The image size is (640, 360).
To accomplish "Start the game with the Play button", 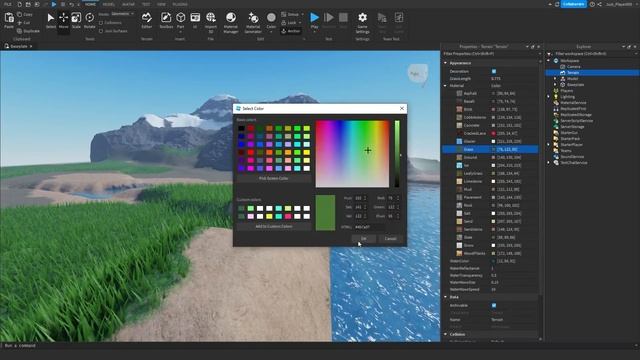I will coord(314,20).
